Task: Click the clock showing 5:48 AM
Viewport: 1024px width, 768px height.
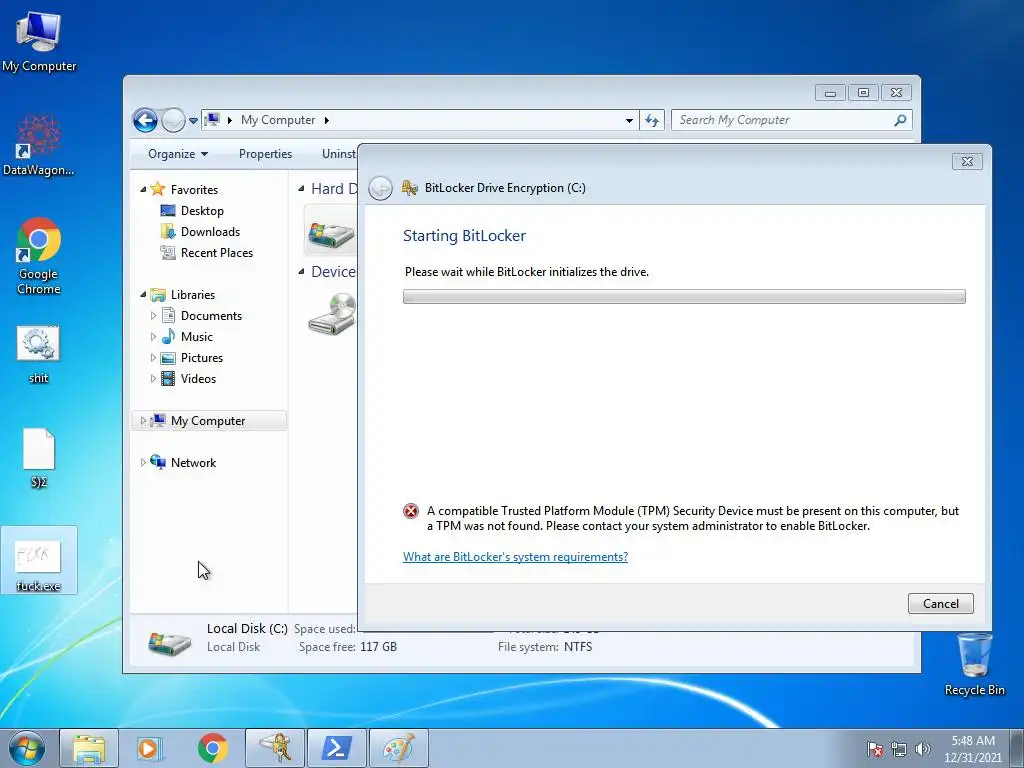Action: [972, 749]
